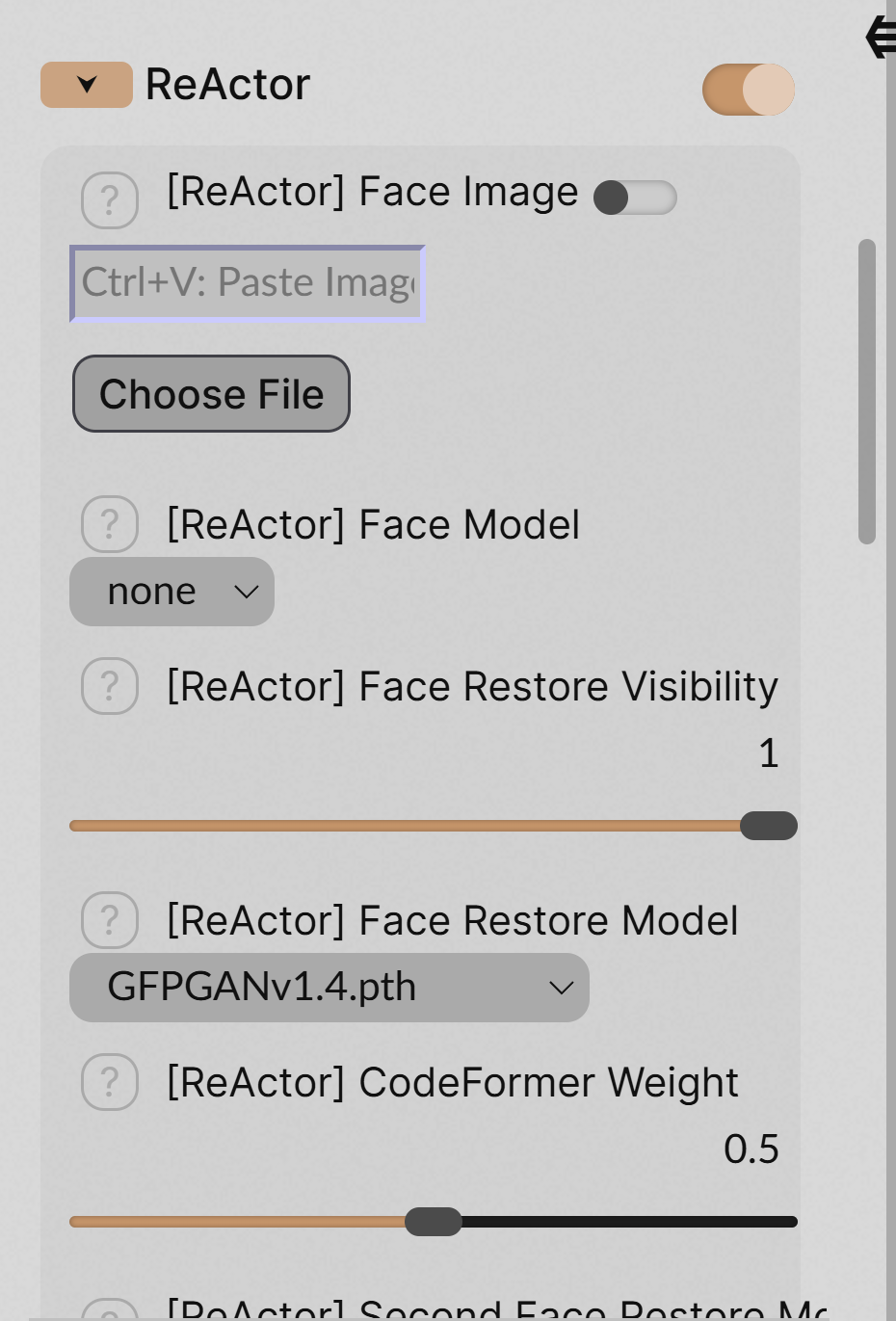The image size is (896, 1321).
Task: Open the Face Model dropdown showing none
Action: coord(171,591)
